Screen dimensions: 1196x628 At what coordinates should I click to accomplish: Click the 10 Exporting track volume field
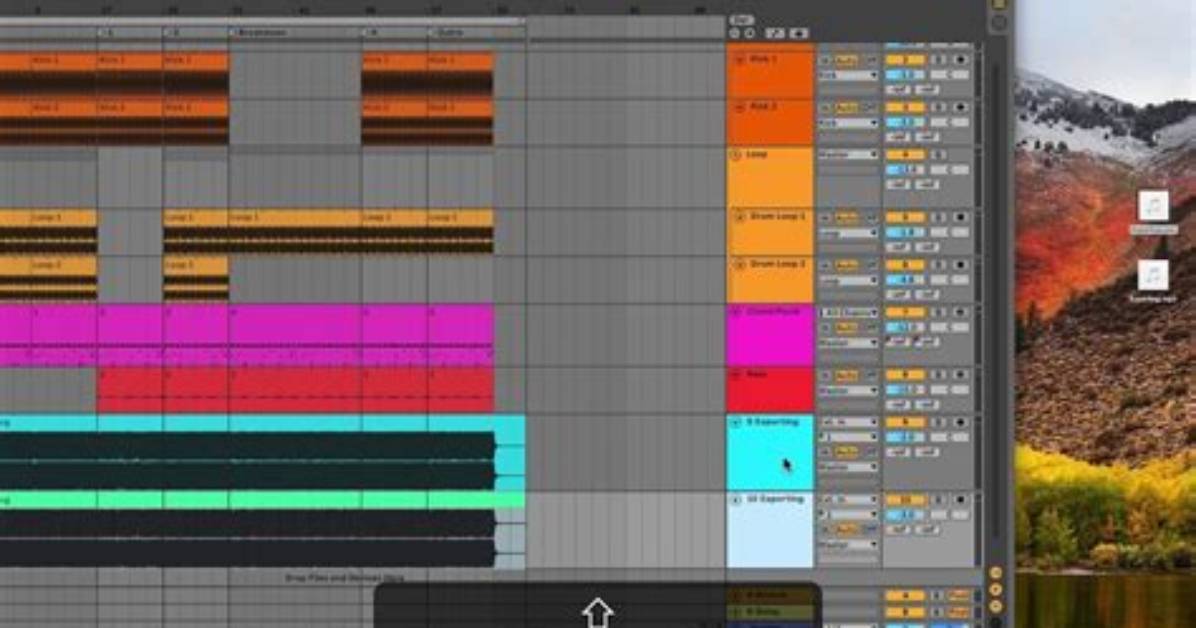905,515
